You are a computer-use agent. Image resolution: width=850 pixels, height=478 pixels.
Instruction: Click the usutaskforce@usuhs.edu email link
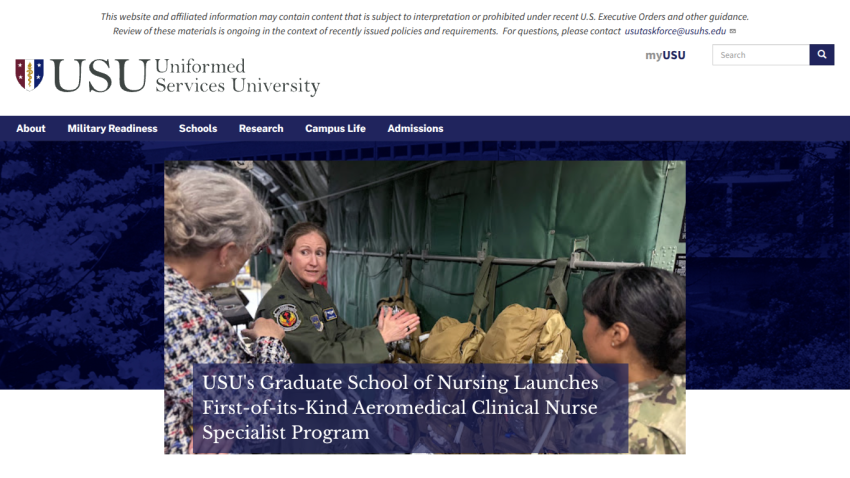675,31
